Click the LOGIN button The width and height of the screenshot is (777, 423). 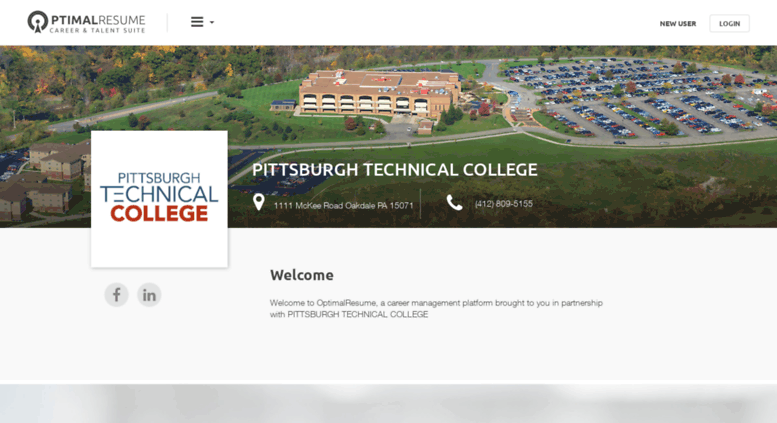pyautogui.click(x=729, y=23)
